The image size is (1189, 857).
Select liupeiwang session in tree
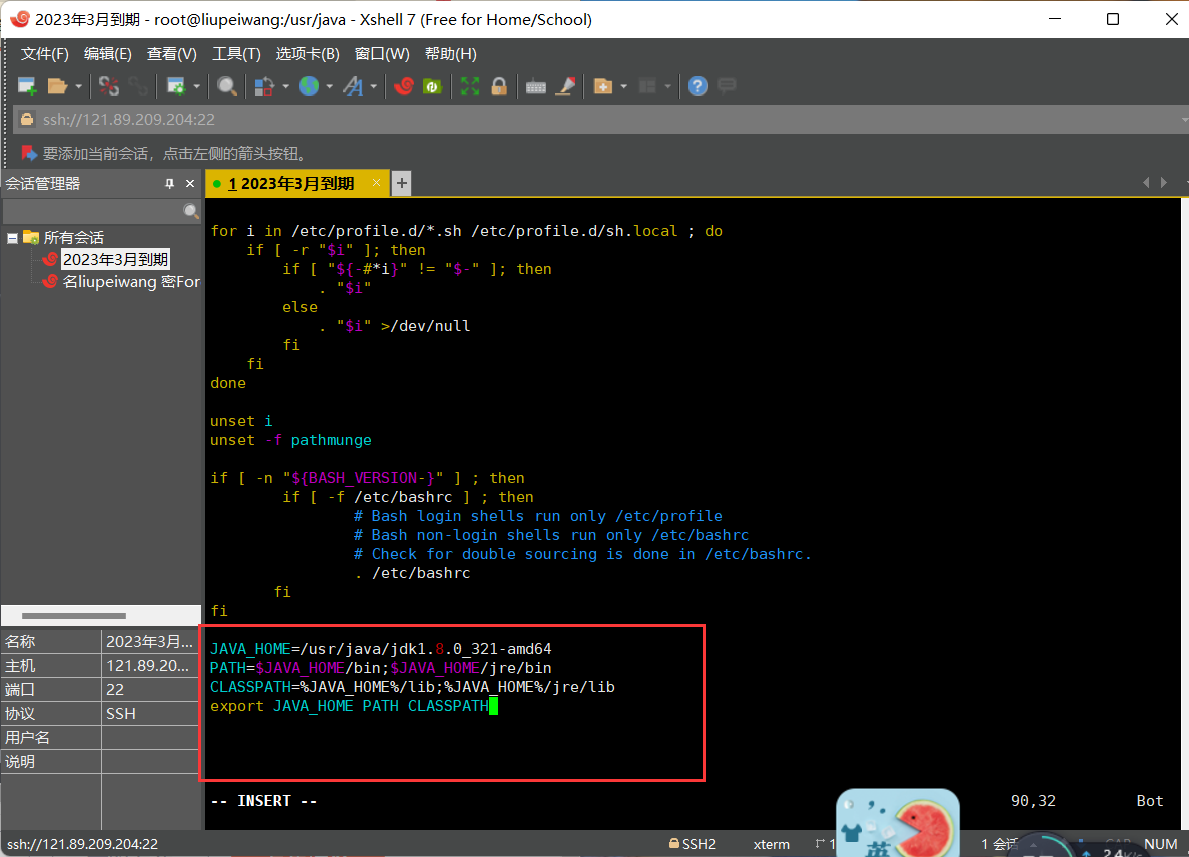(x=131, y=282)
